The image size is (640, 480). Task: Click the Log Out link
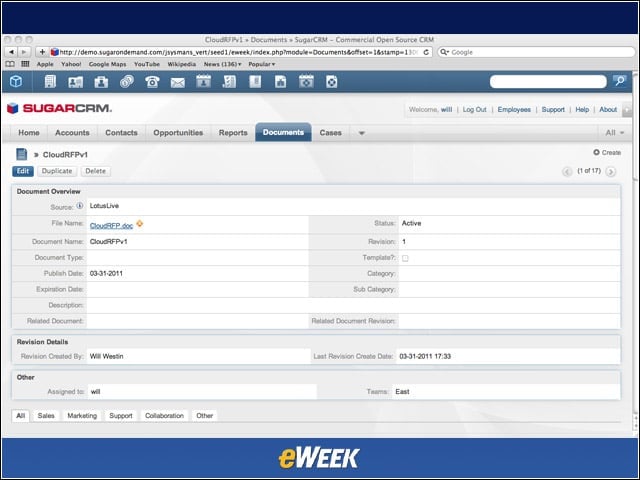474,109
